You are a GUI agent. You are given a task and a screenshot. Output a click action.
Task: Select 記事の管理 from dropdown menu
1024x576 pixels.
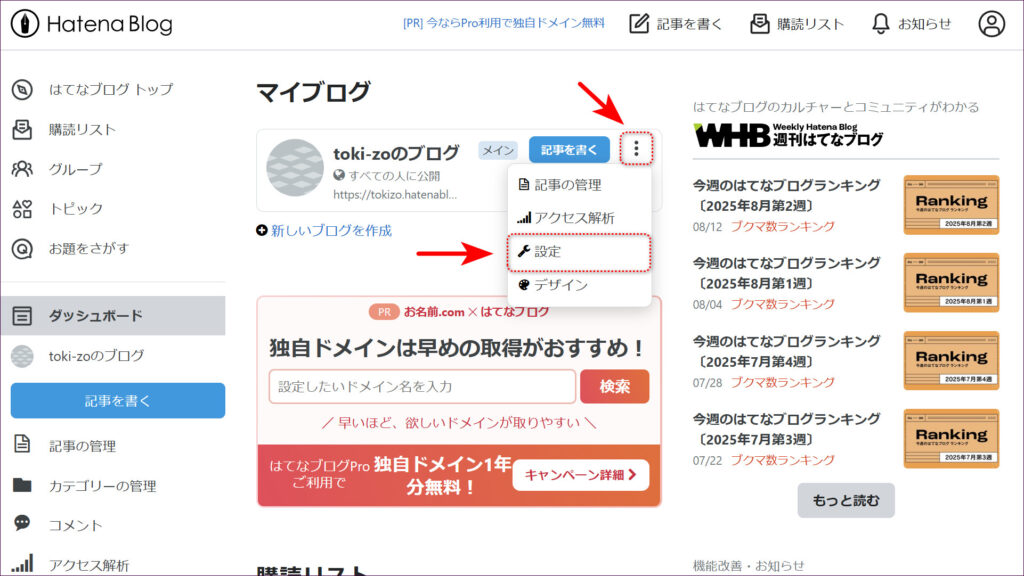567,185
